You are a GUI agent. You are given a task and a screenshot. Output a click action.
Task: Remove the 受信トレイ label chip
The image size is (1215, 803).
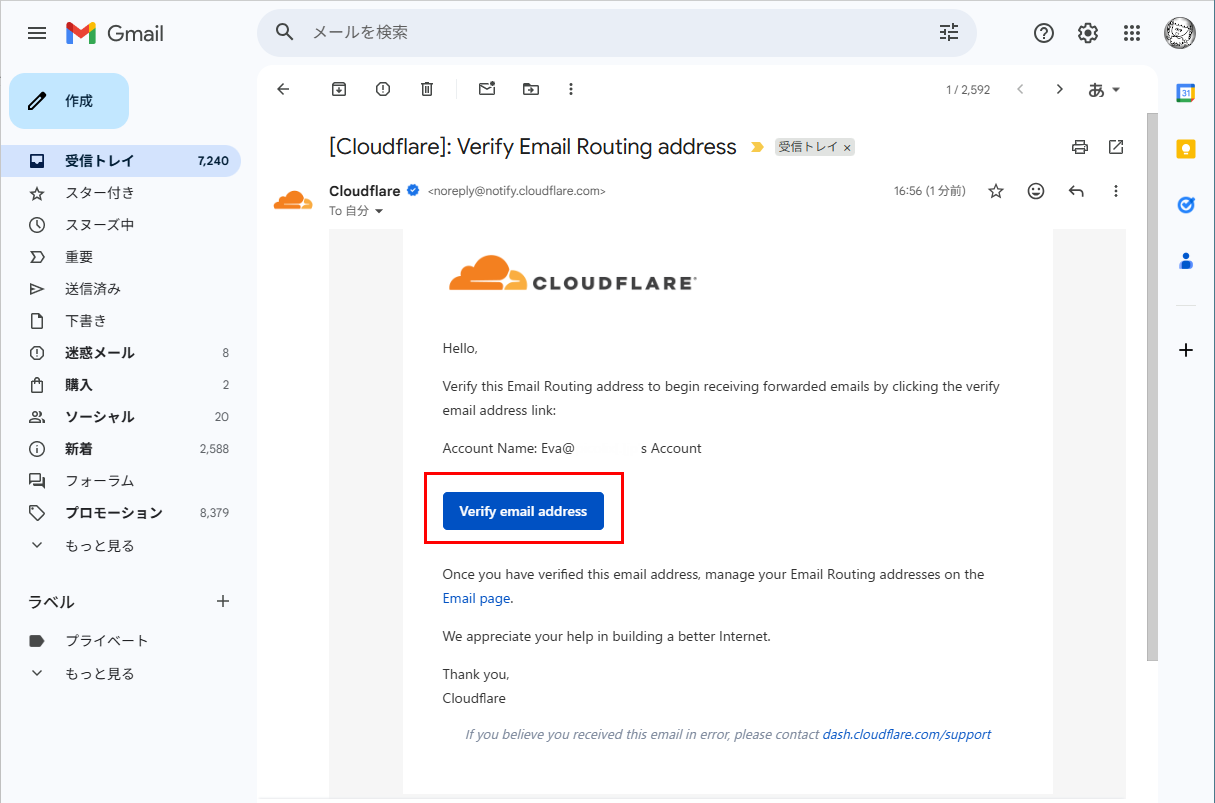click(x=846, y=146)
